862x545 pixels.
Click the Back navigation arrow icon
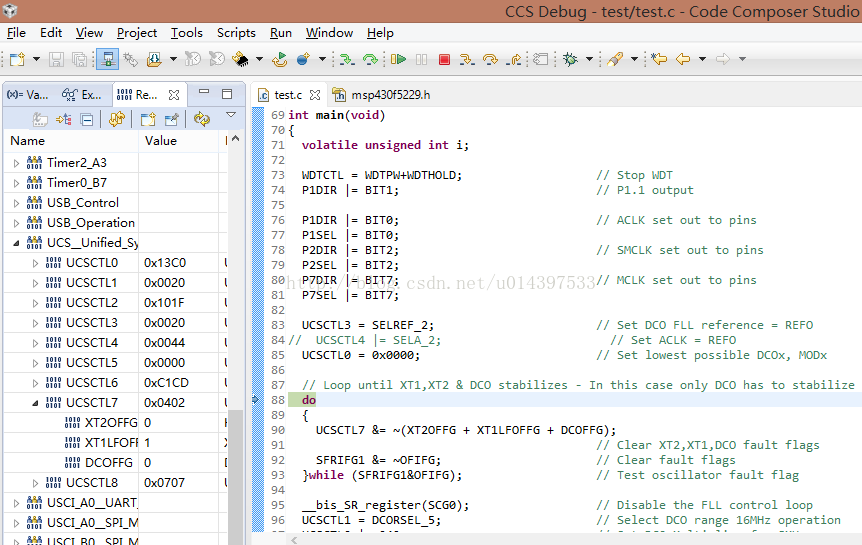click(x=683, y=60)
